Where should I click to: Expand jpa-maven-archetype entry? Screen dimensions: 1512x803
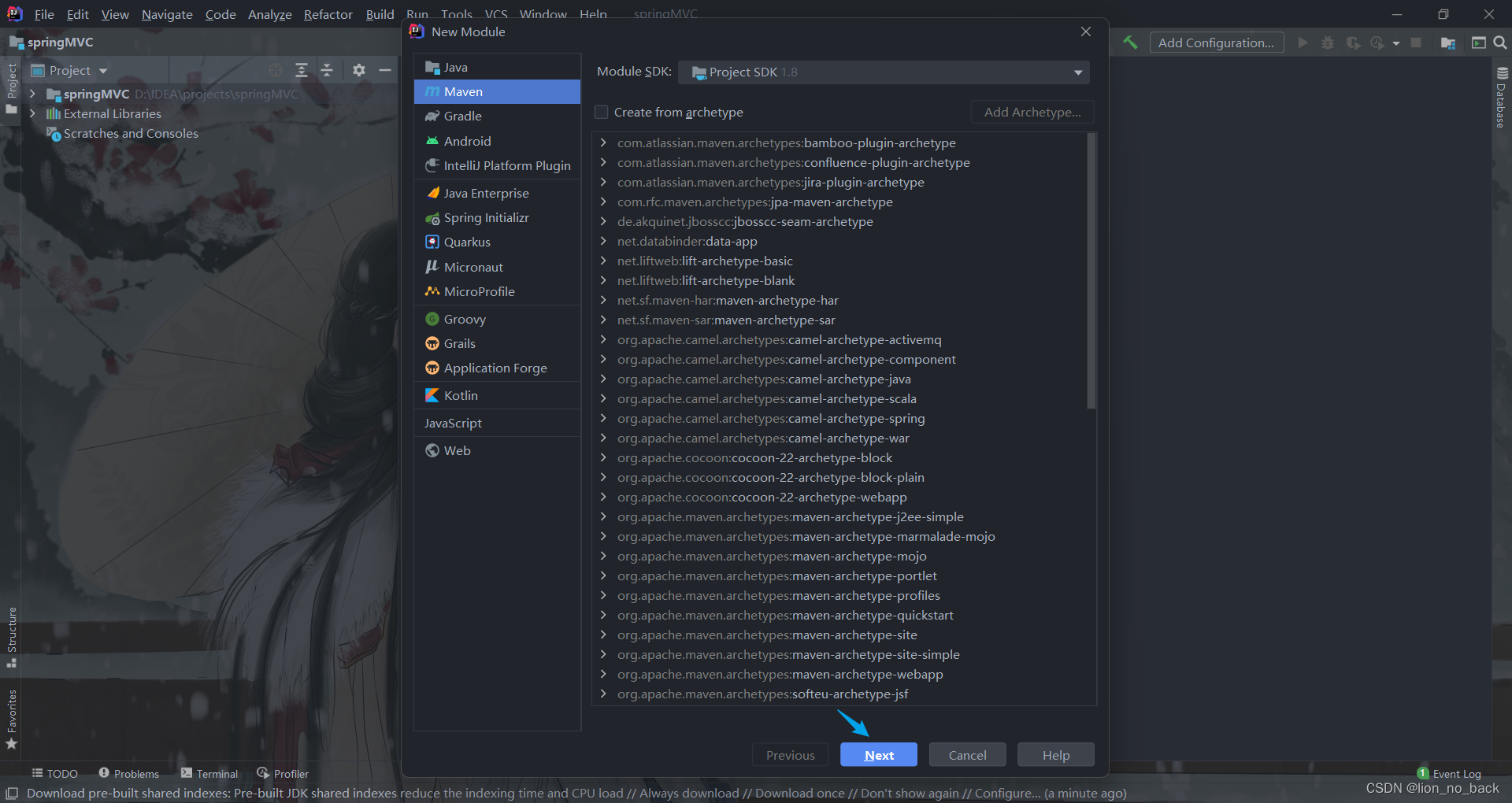click(x=603, y=202)
